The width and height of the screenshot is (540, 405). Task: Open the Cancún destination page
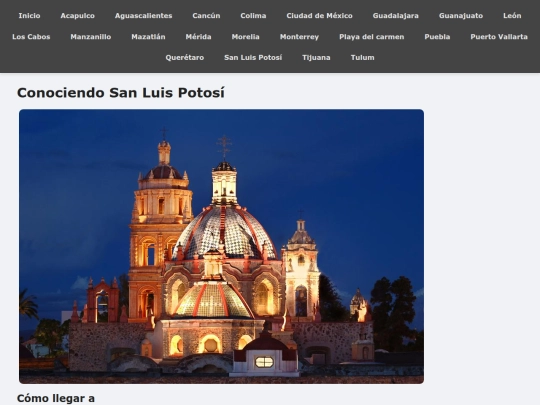coord(206,16)
